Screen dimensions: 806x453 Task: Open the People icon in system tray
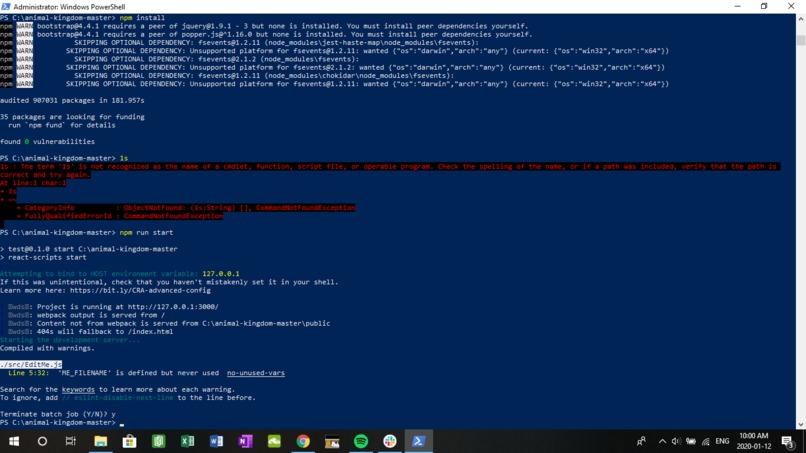click(641, 441)
